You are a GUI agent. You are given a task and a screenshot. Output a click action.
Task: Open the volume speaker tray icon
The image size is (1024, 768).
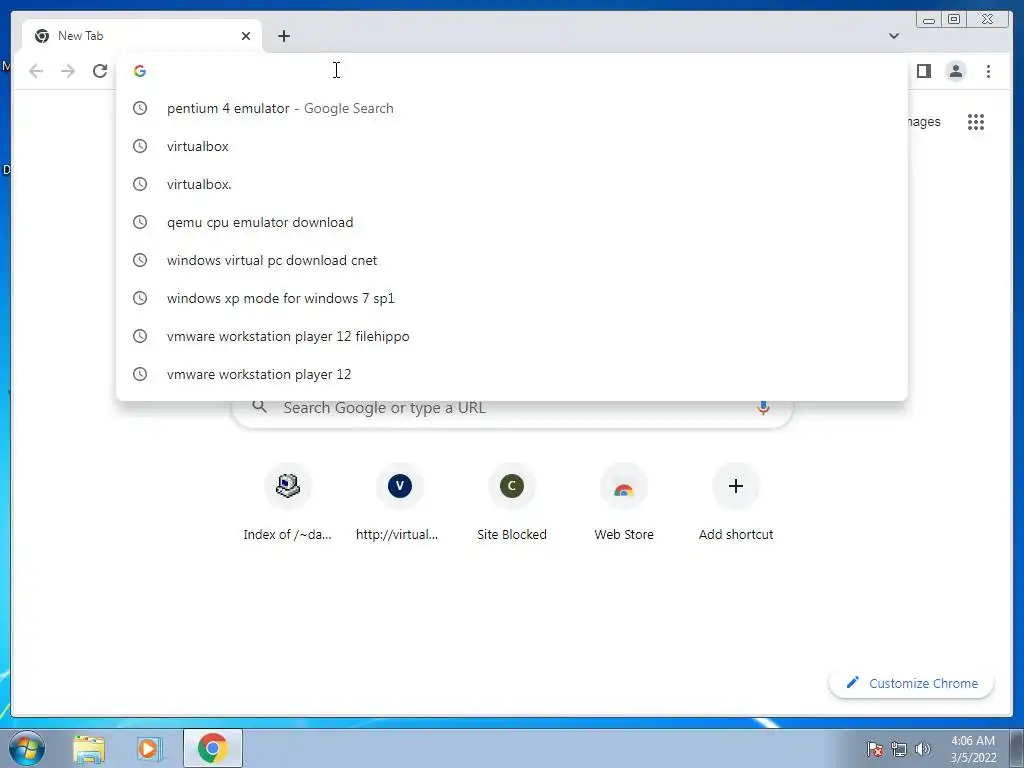tap(922, 749)
